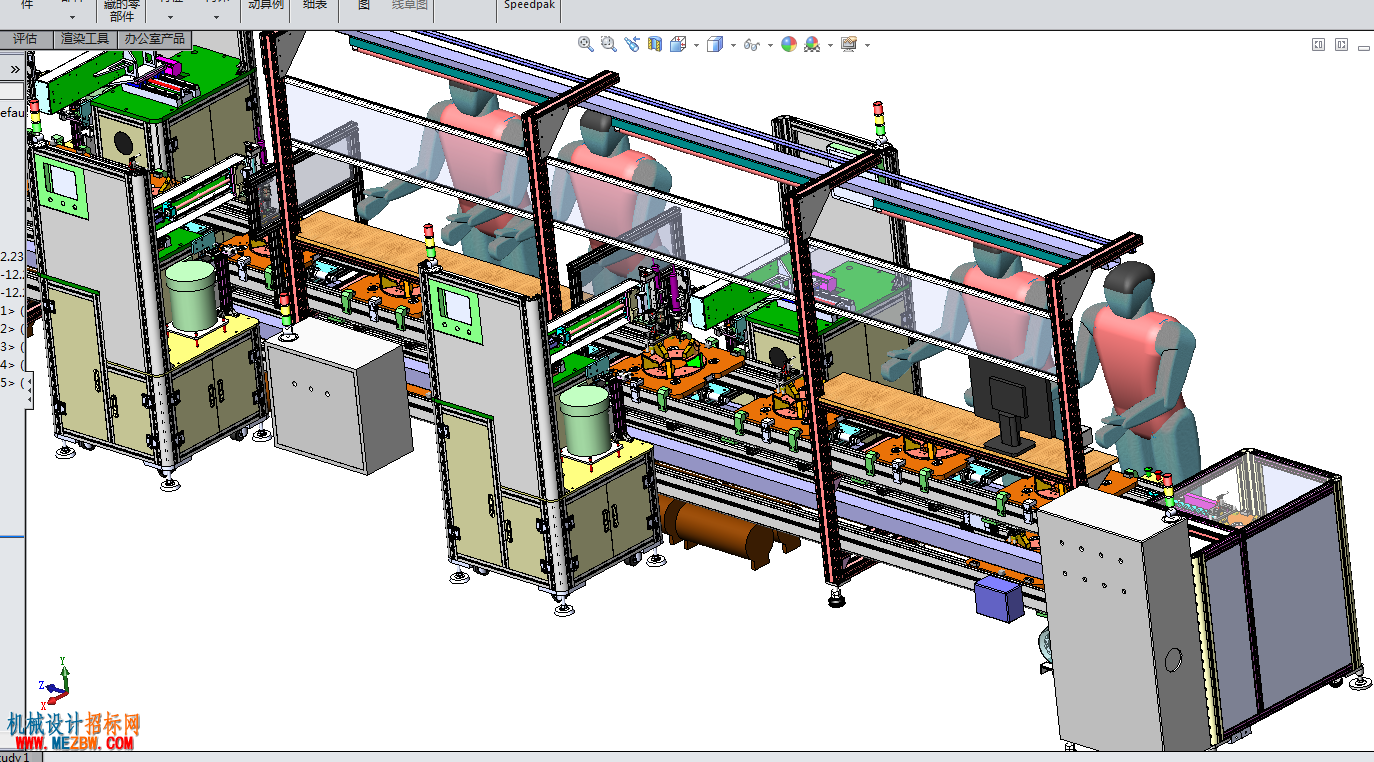
Task: Open the Apply Scene dropdown arrow
Action: click(x=830, y=45)
